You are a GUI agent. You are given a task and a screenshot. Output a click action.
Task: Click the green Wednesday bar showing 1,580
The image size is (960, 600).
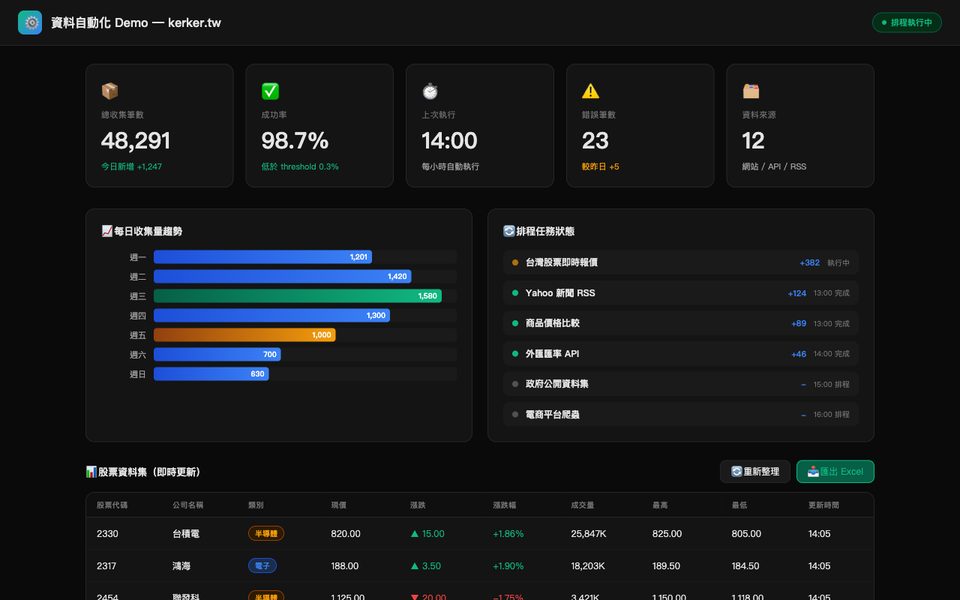point(298,296)
